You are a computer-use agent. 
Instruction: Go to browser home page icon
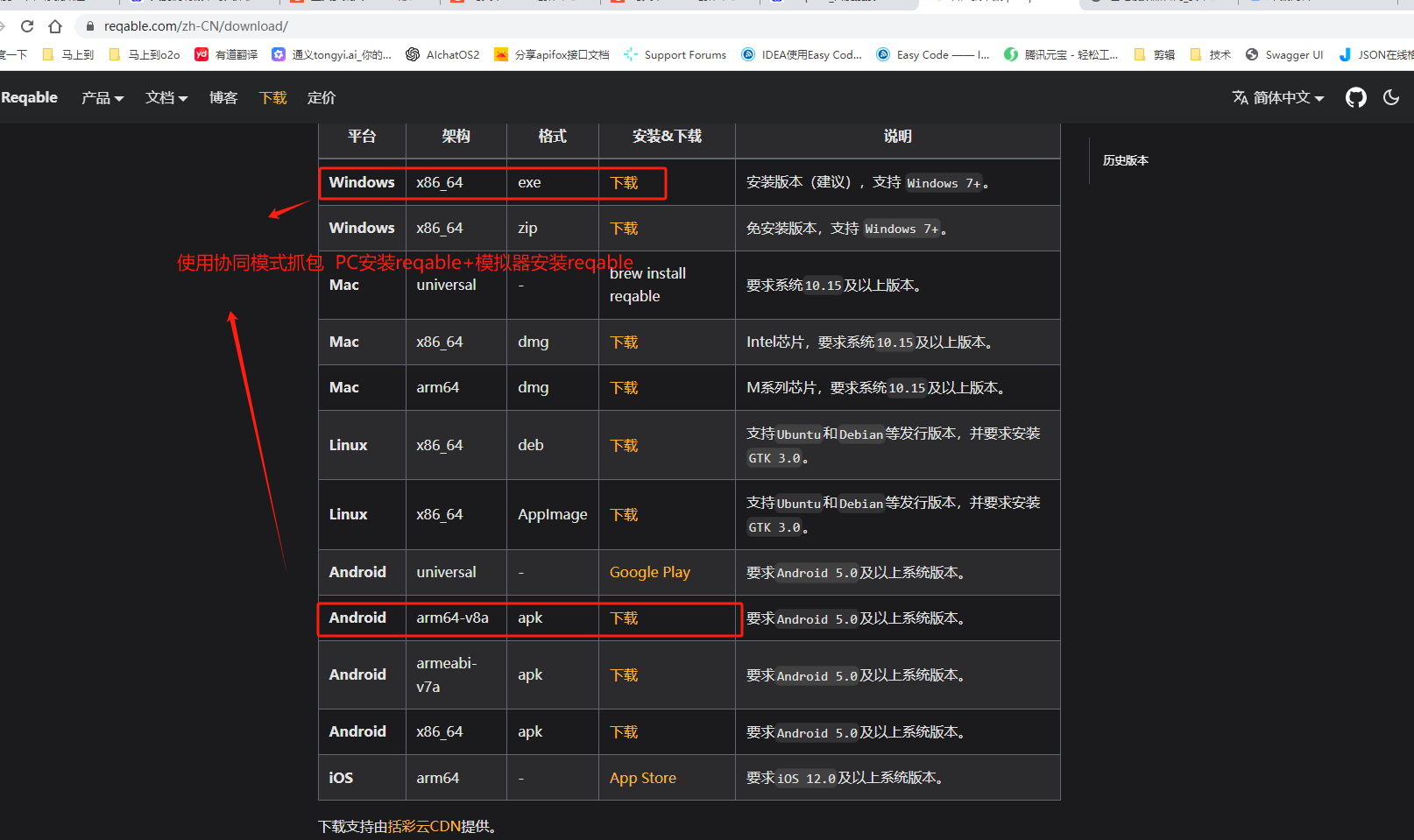(x=55, y=26)
